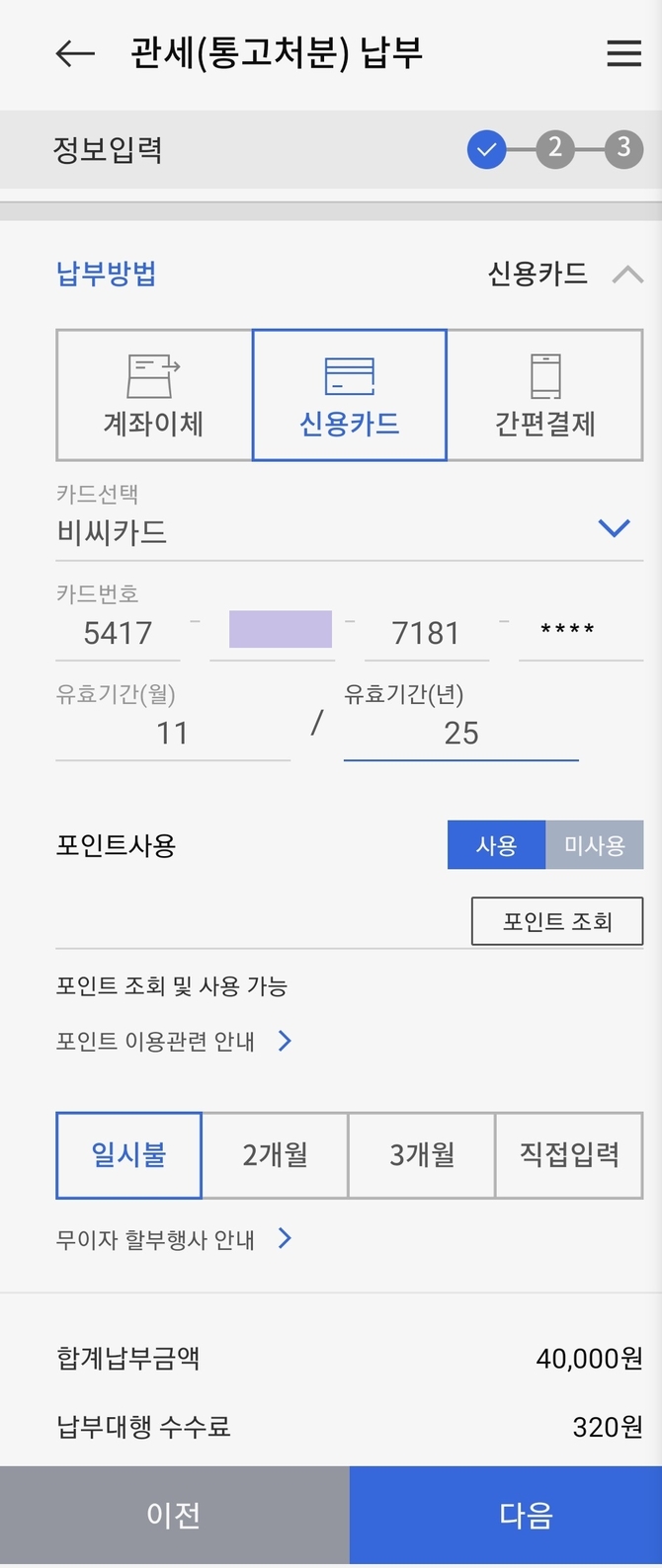Choose 간편결제 payment option
Image resolution: width=662 pixels, height=1568 pixels.
[x=545, y=395]
